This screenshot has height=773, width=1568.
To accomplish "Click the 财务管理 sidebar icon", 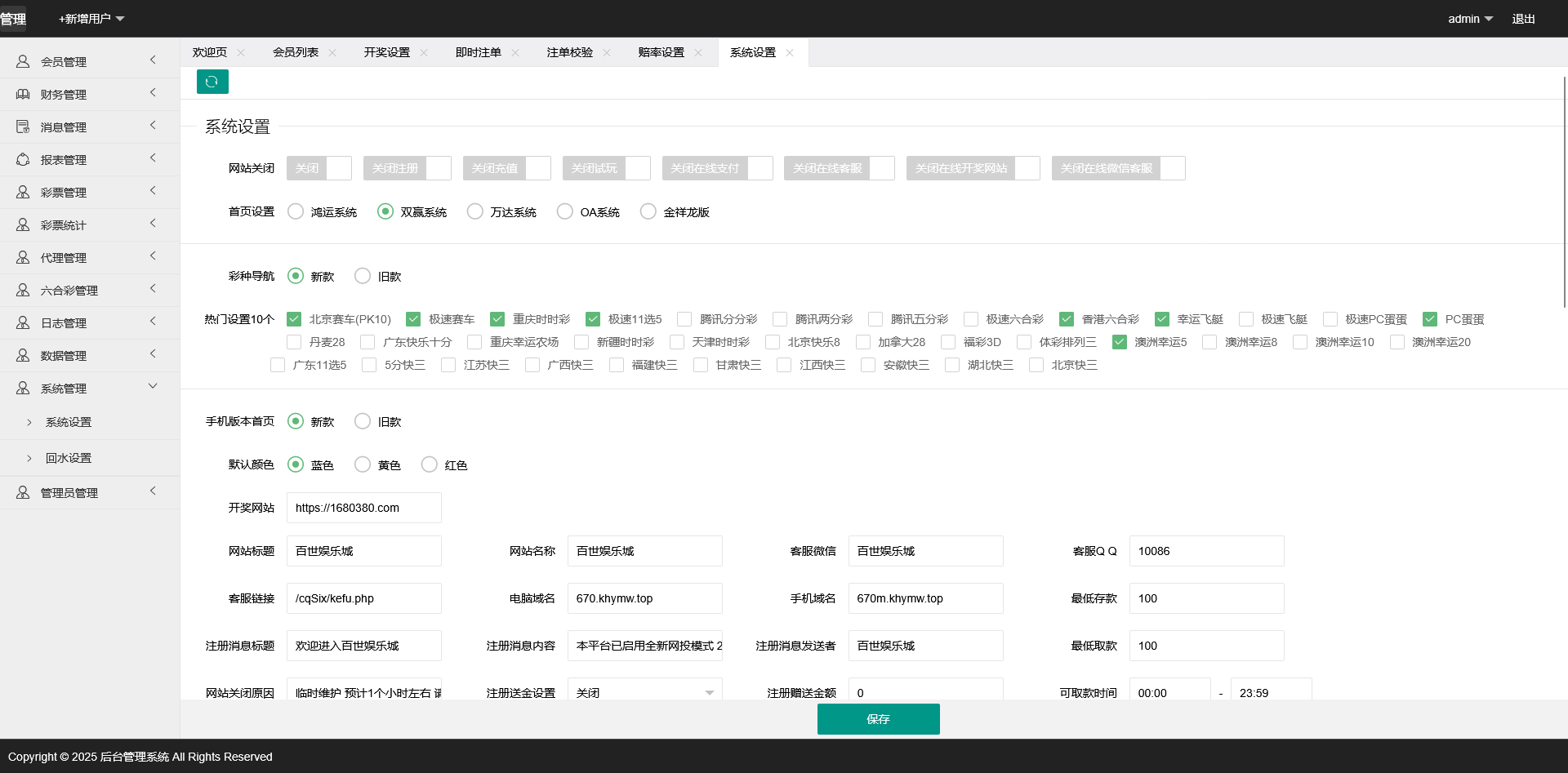I will tap(22, 93).
